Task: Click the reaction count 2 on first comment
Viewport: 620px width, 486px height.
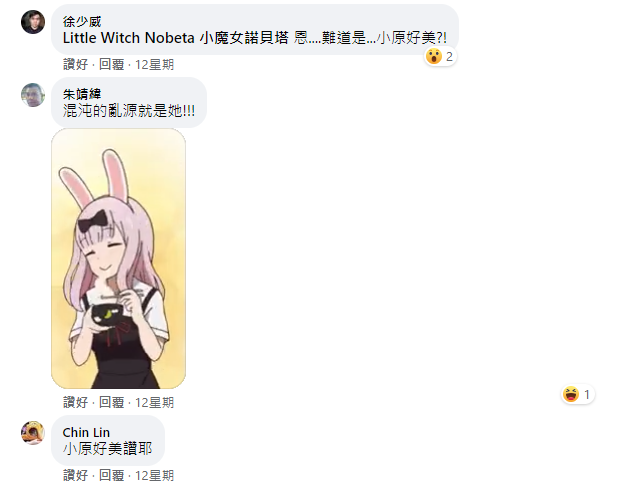Action: click(449, 57)
